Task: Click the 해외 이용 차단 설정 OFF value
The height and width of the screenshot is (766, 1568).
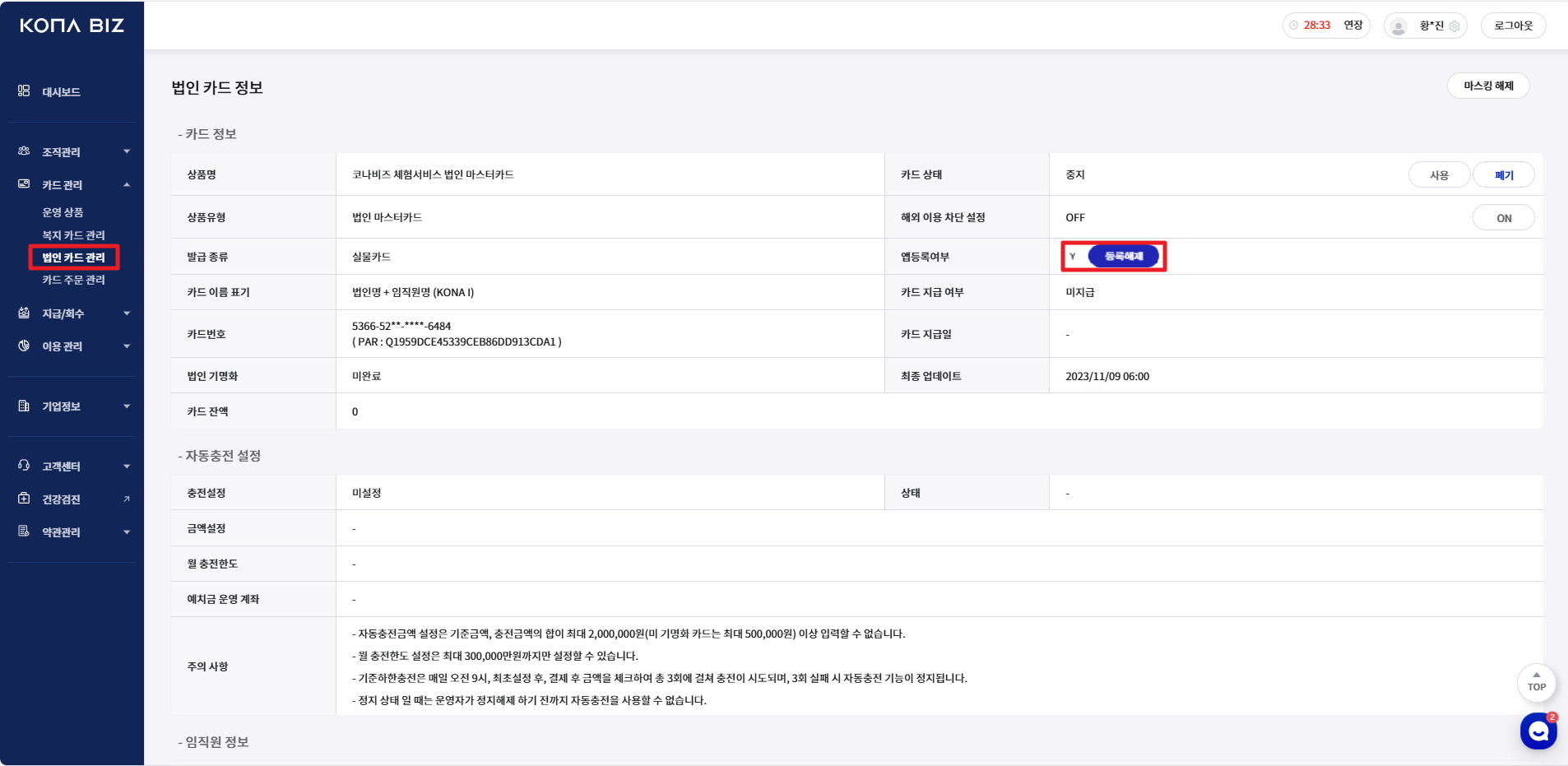Action: point(1075,217)
